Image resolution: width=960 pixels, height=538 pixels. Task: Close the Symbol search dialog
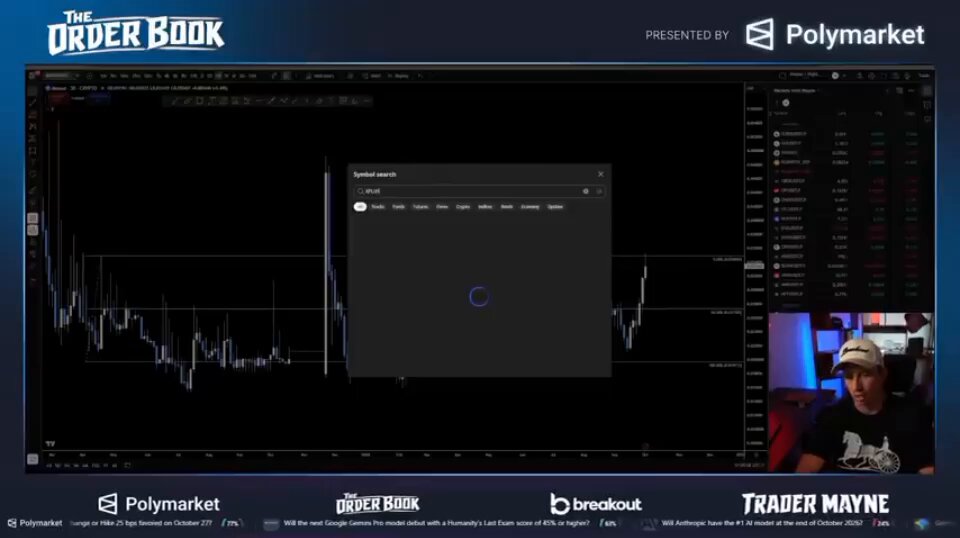point(601,174)
